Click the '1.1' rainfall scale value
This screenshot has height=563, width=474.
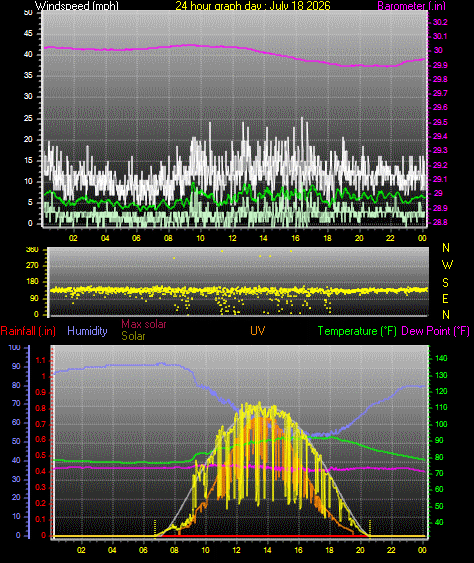[x=41, y=360]
